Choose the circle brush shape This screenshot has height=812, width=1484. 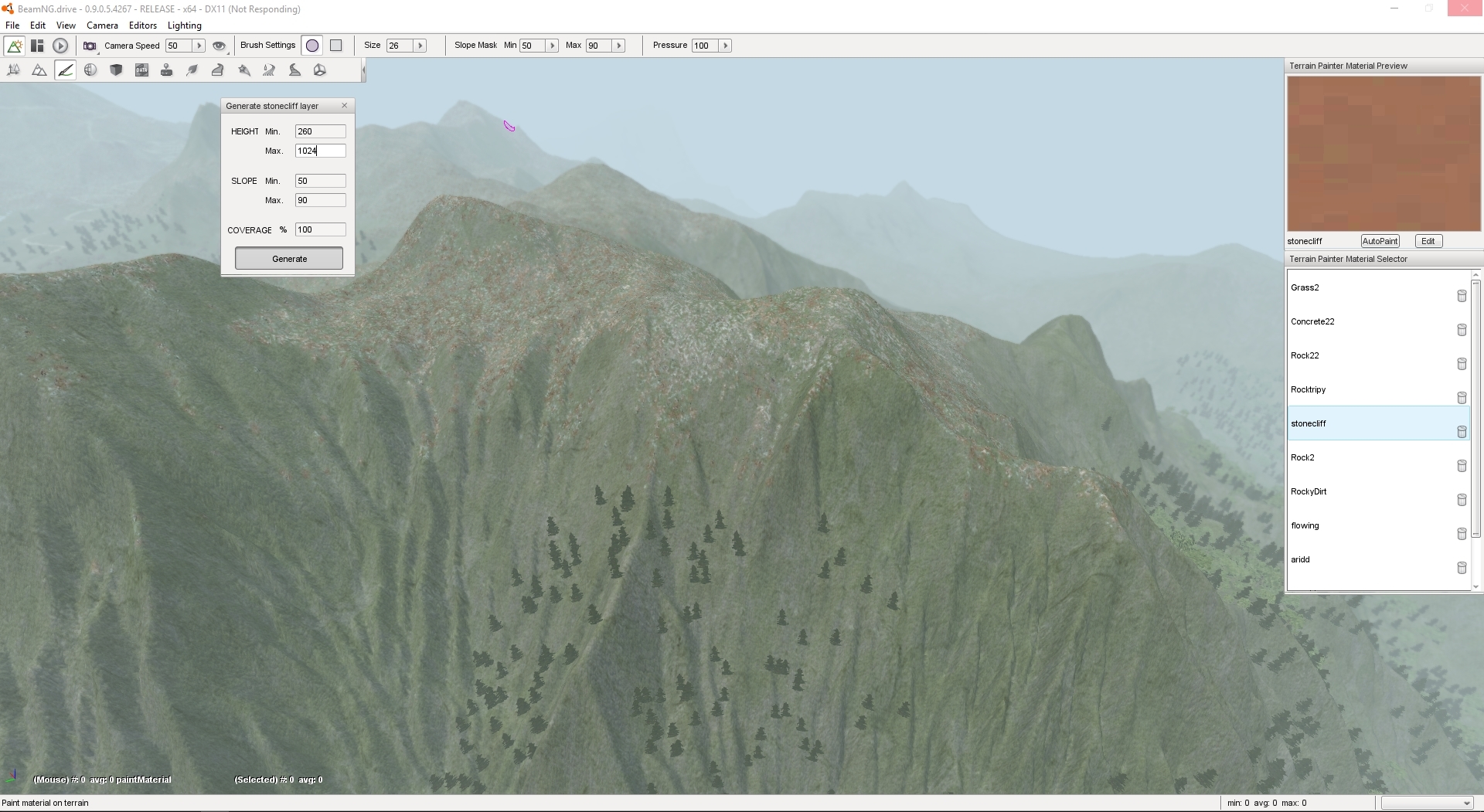312,46
